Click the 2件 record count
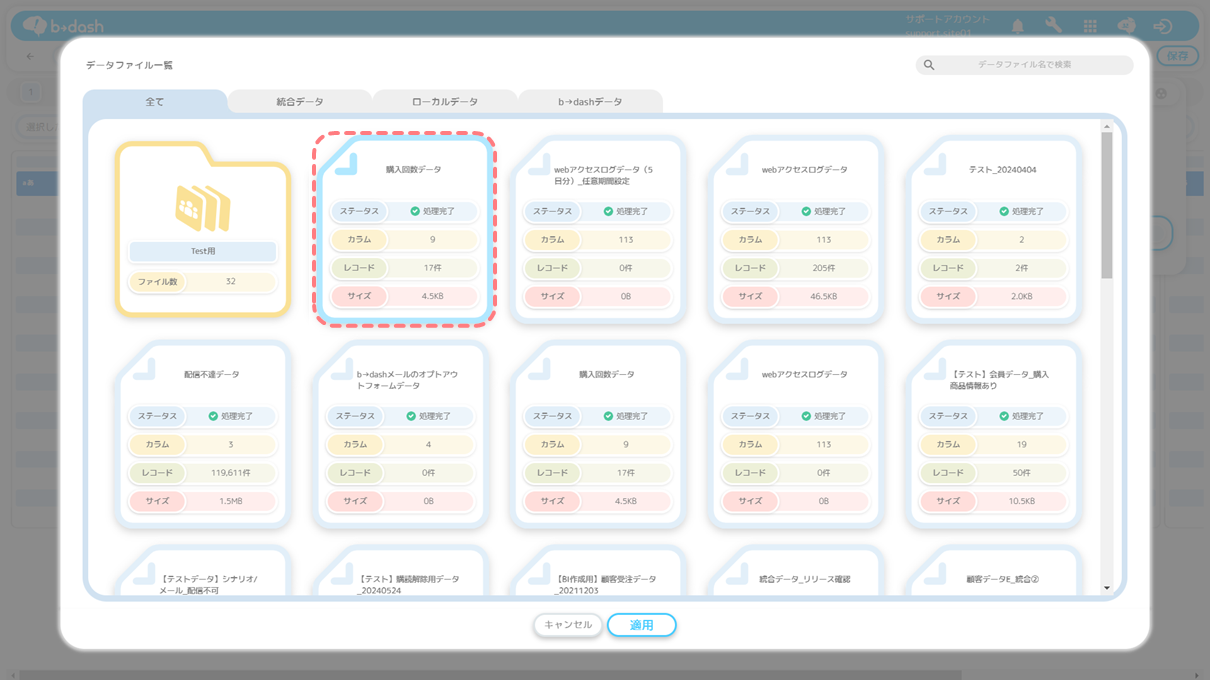 coord(1022,268)
